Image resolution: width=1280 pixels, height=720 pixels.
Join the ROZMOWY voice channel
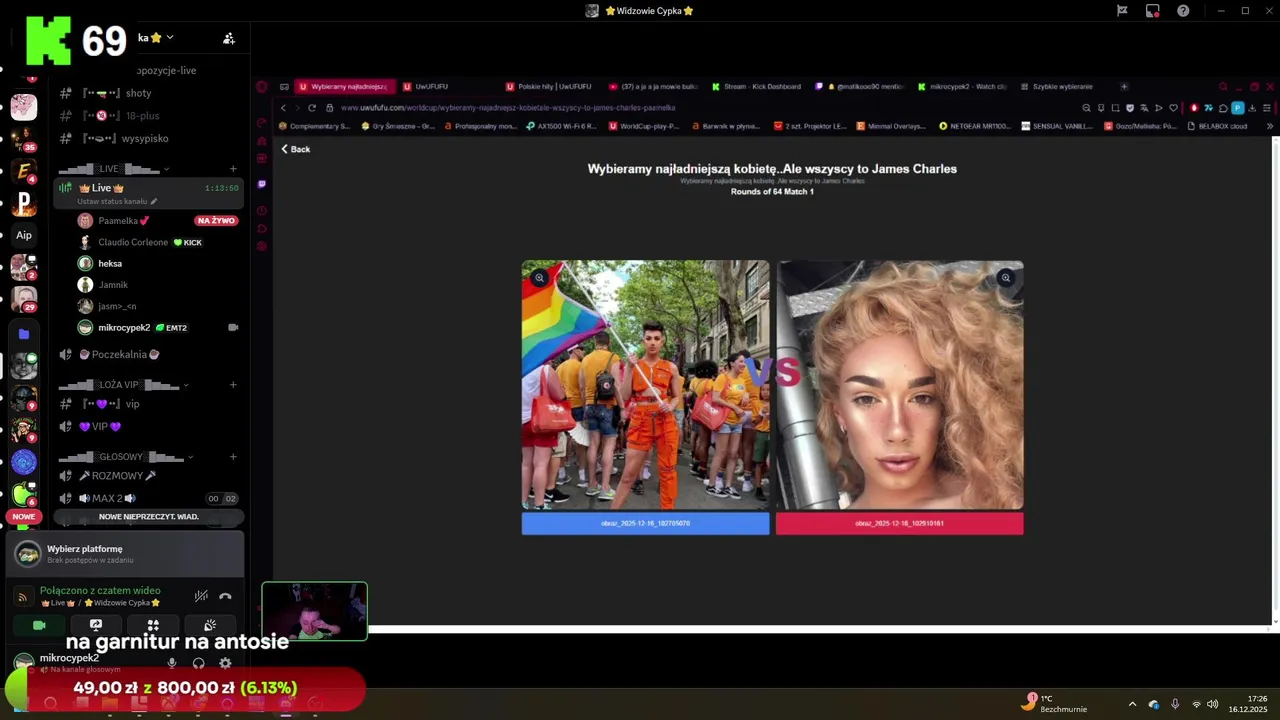[118, 476]
